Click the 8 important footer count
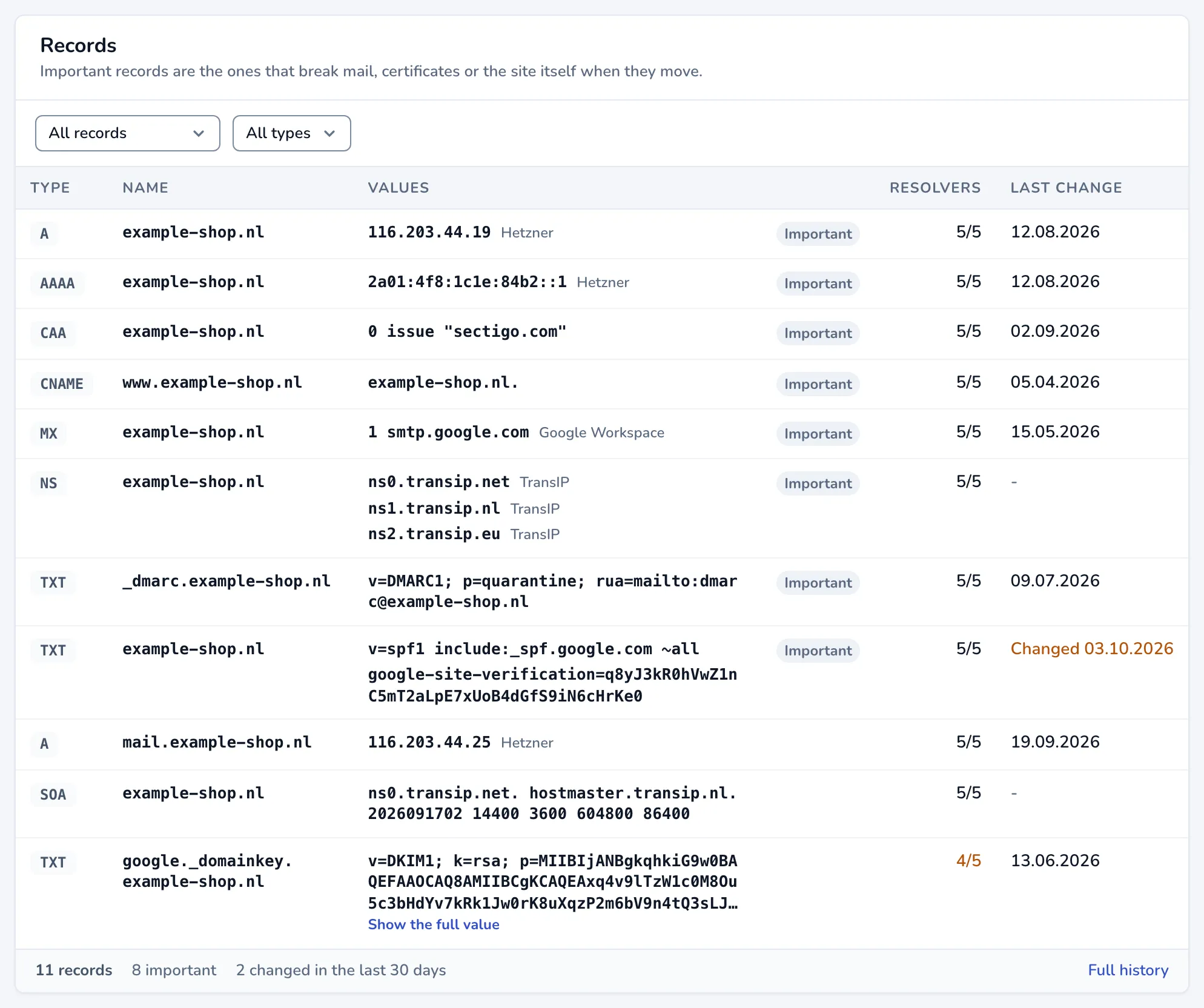Image resolution: width=1204 pixels, height=1008 pixels. click(x=174, y=970)
